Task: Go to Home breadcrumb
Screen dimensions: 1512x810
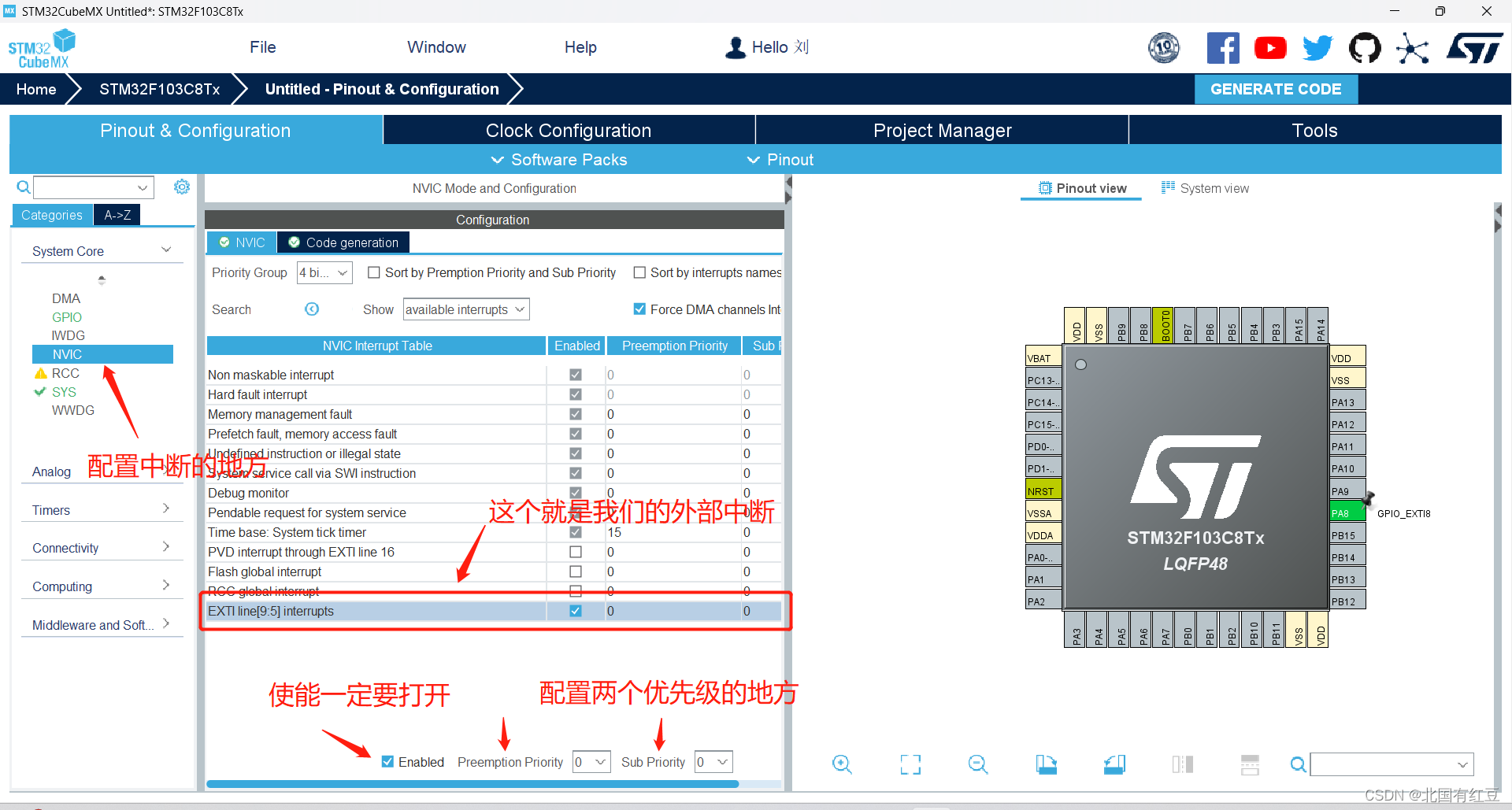Action: pyautogui.click(x=36, y=89)
